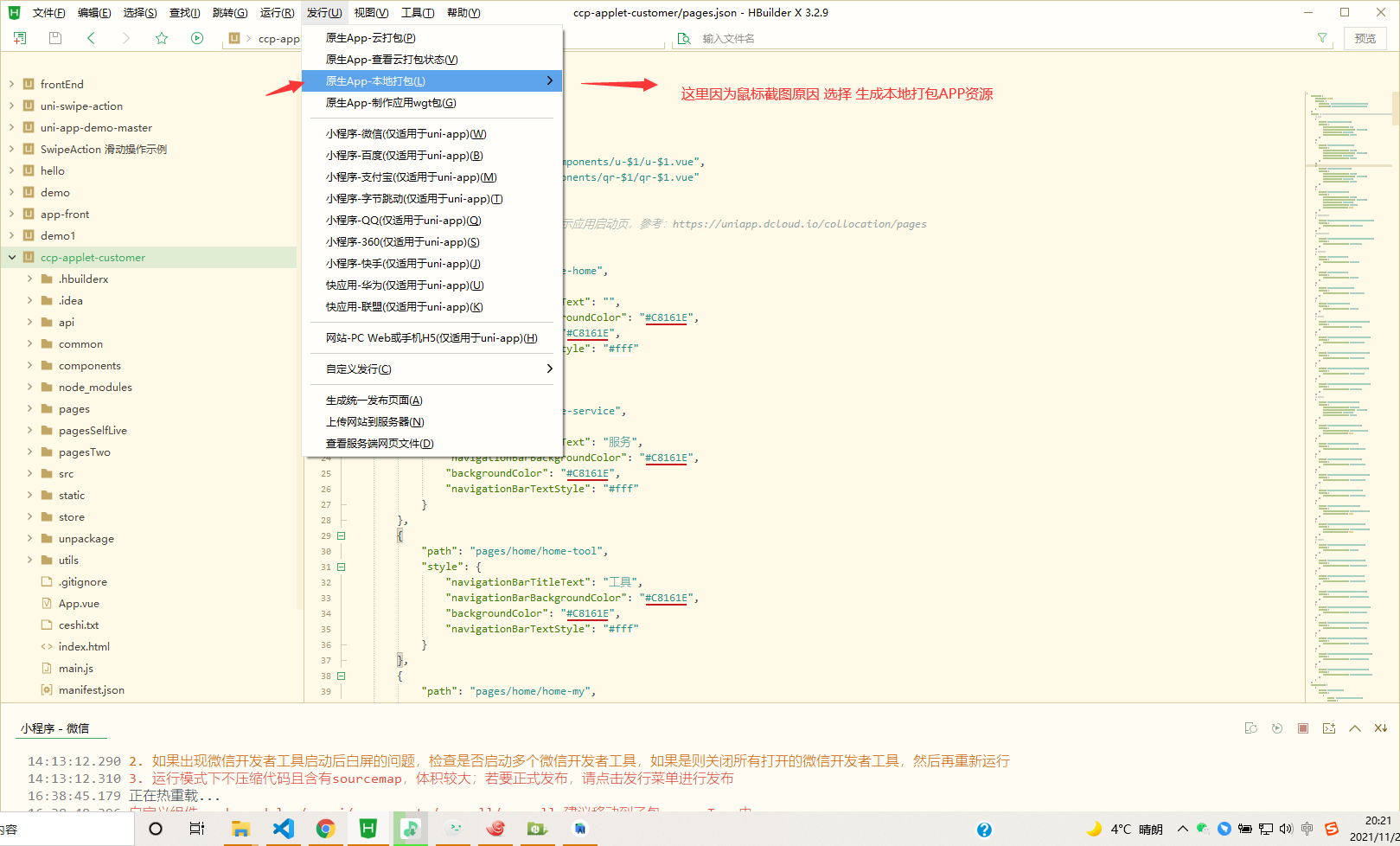Choose 快应用-华为 publish option
The height and width of the screenshot is (846, 1400).
pyautogui.click(x=432, y=285)
